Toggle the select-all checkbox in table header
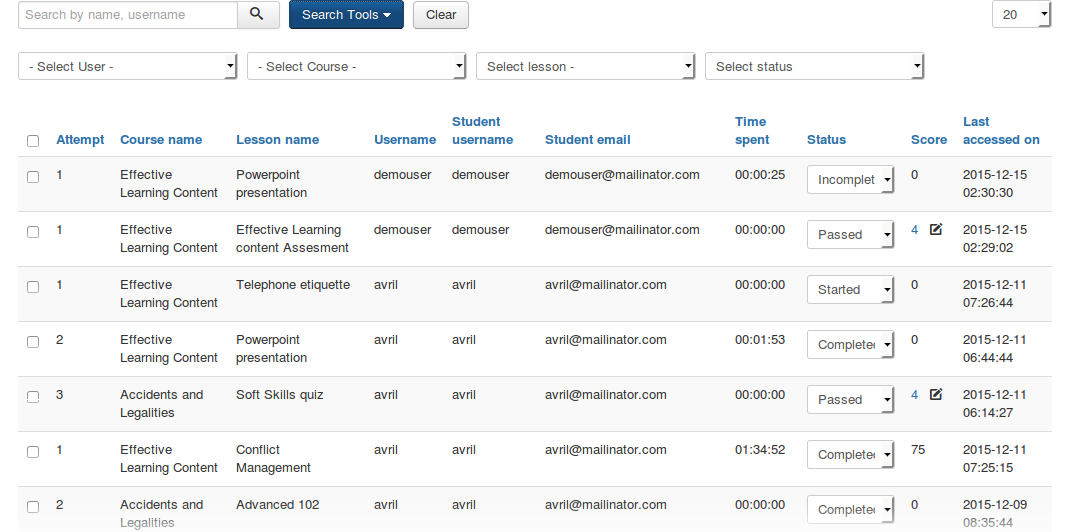The height and width of the screenshot is (532, 1071). [x=33, y=141]
